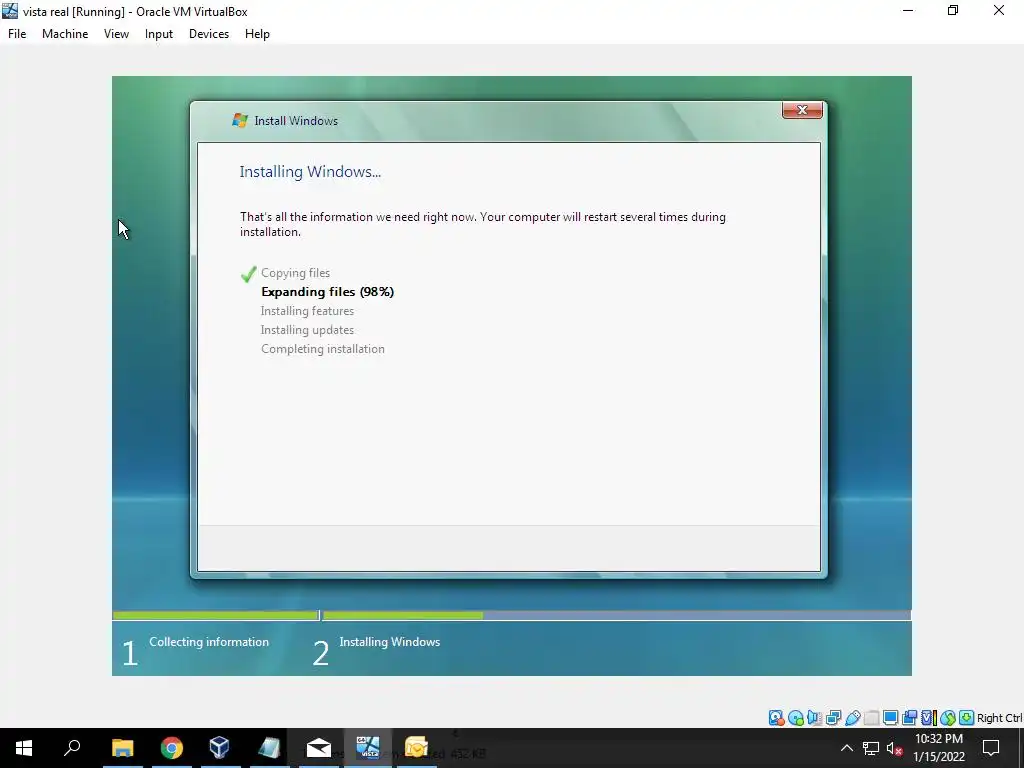Close the Install Windows dialog with red X
1024x768 pixels.
[x=802, y=110]
